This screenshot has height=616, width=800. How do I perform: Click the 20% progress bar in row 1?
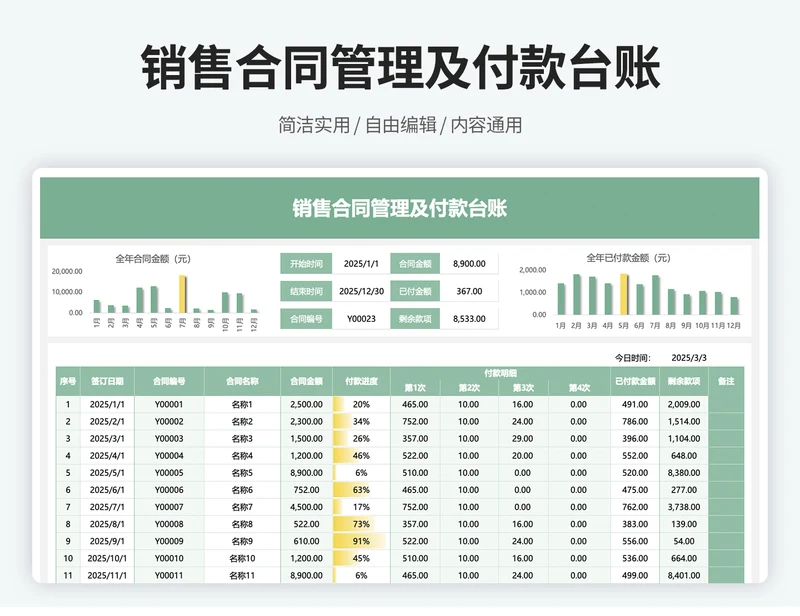click(x=361, y=405)
